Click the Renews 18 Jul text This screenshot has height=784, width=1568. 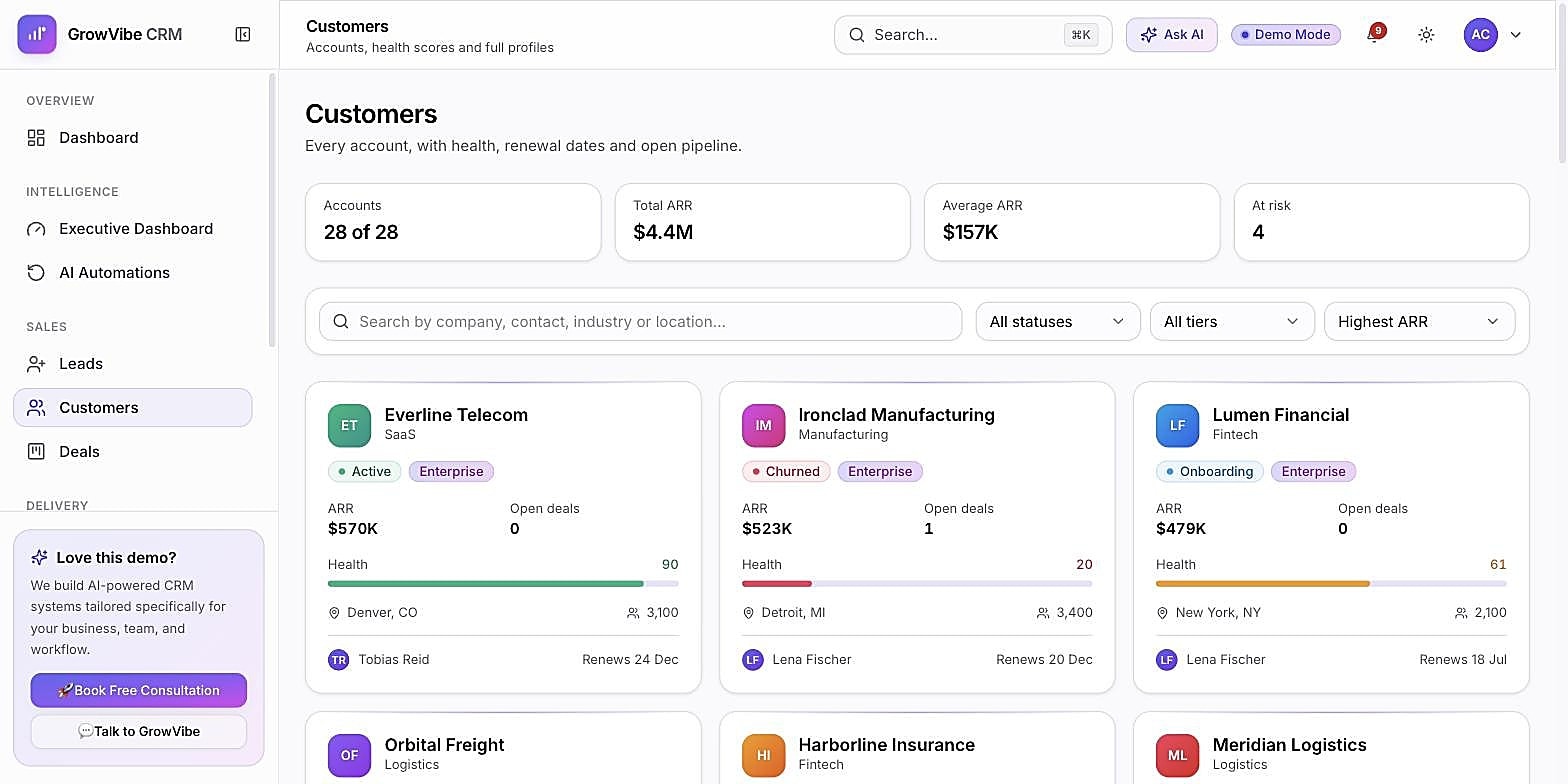[x=1463, y=660]
